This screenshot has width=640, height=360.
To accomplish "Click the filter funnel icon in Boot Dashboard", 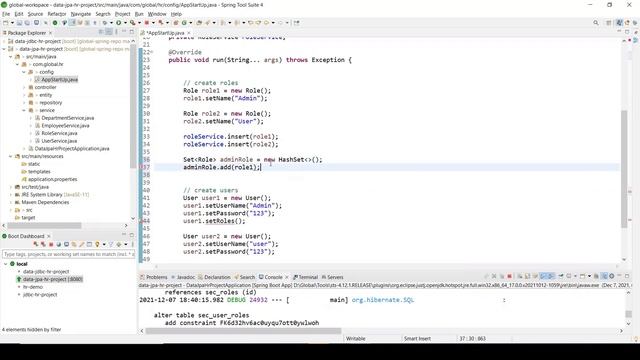I will [x=111, y=244].
